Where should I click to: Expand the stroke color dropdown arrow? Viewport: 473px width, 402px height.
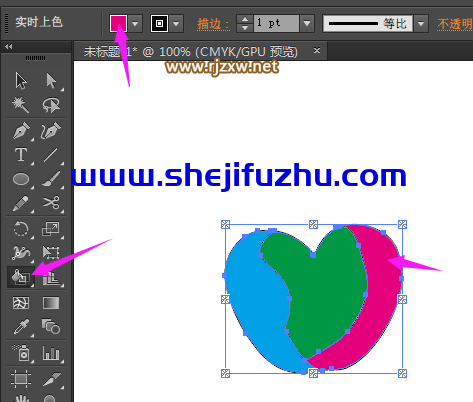(176, 24)
